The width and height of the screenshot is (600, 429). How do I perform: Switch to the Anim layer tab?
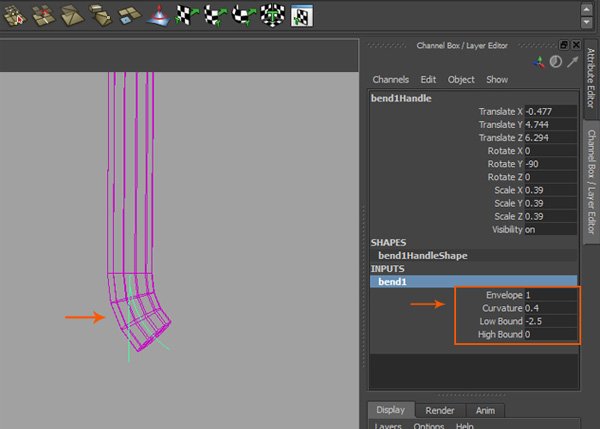[x=485, y=410]
